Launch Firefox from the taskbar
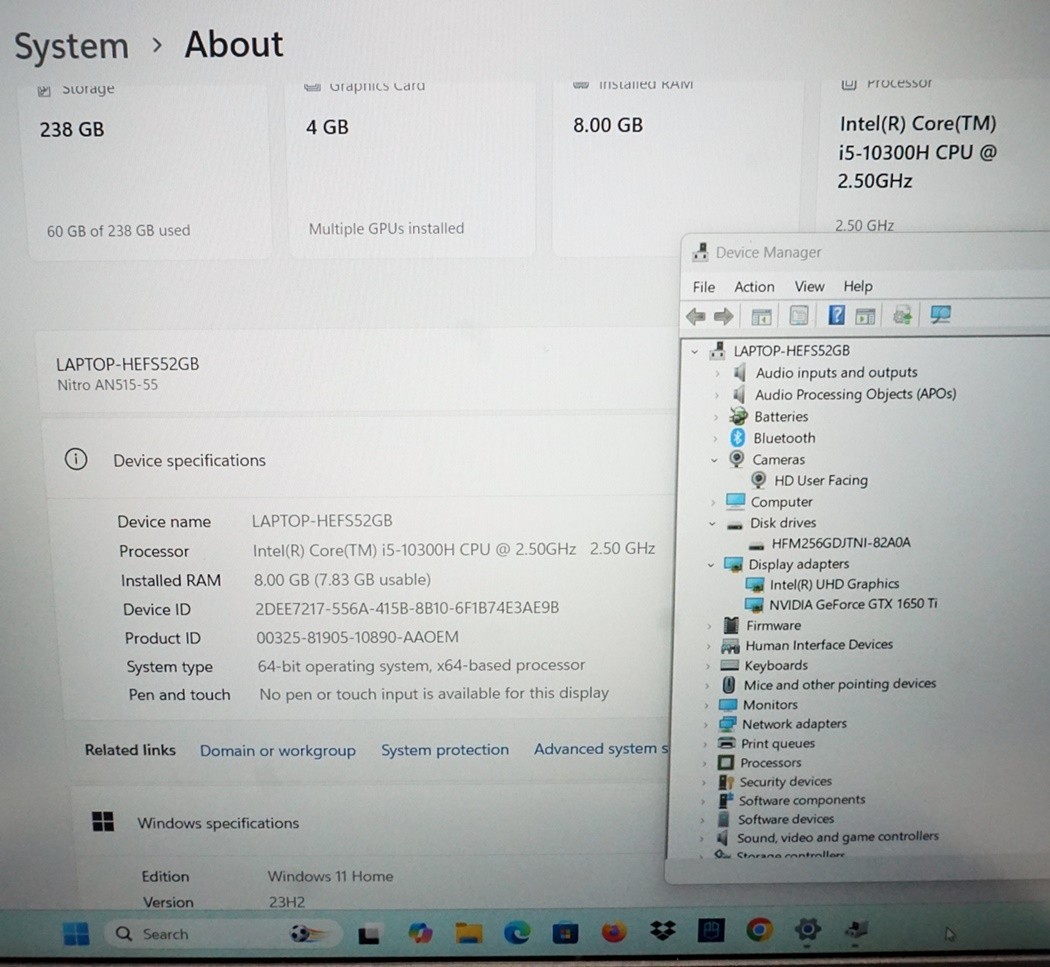This screenshot has height=967, width=1050. (613, 932)
